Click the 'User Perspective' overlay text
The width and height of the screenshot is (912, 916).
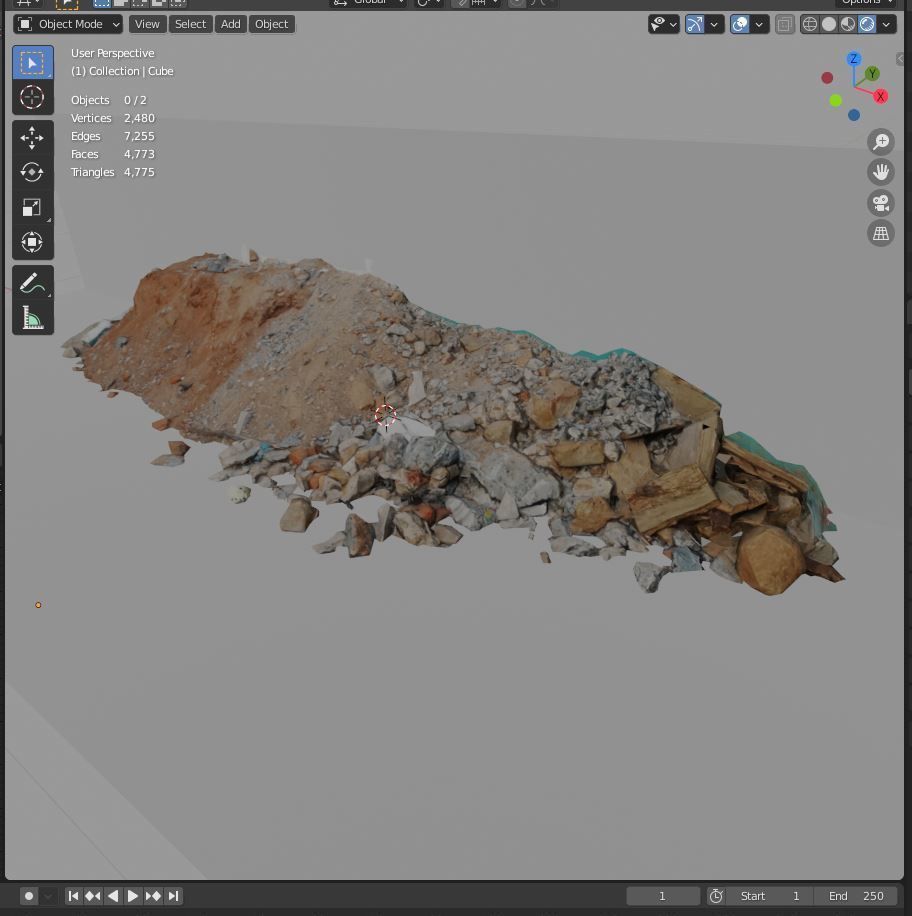pyautogui.click(x=113, y=53)
